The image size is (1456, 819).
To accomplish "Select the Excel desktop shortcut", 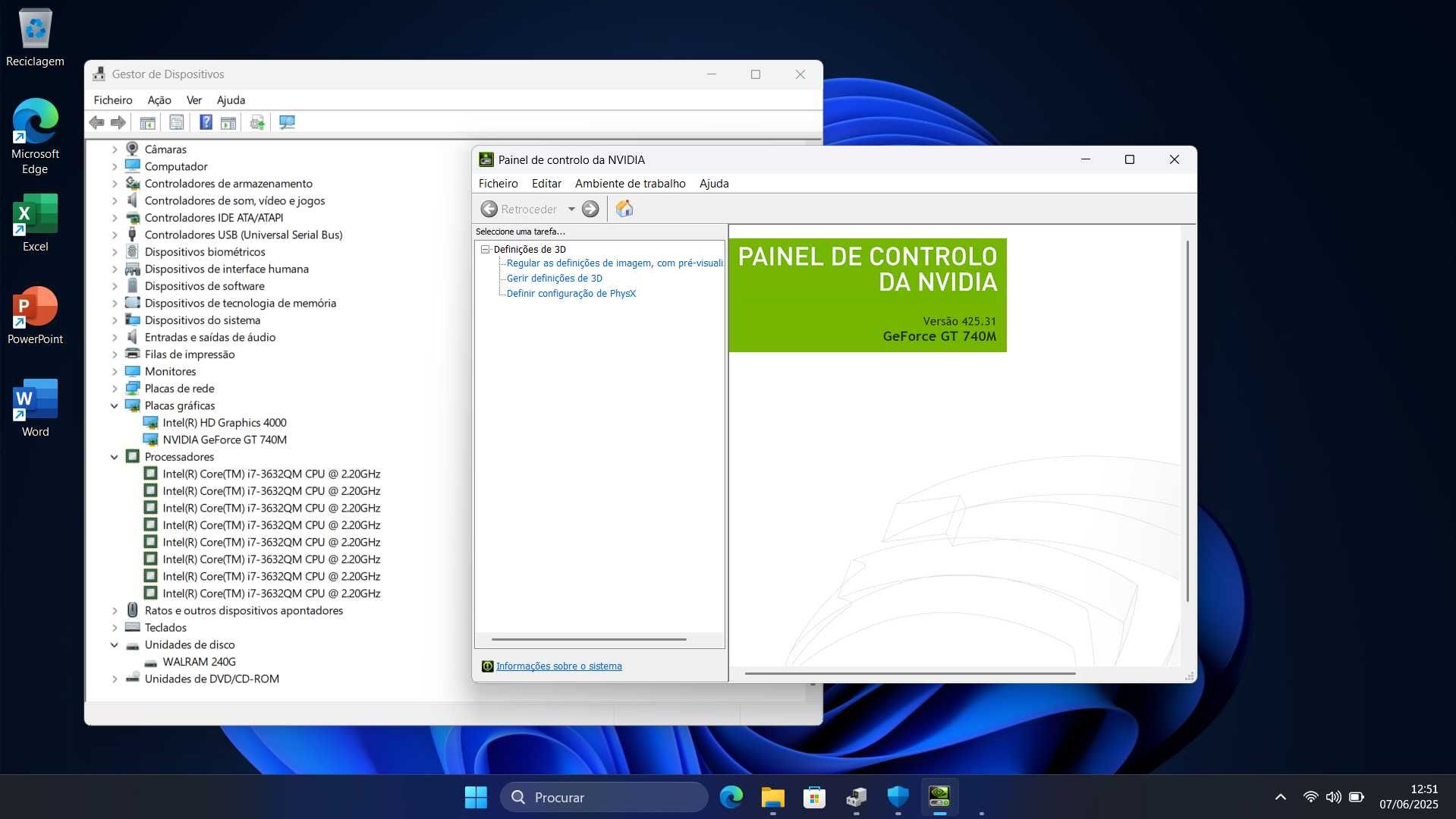I will pos(35,222).
